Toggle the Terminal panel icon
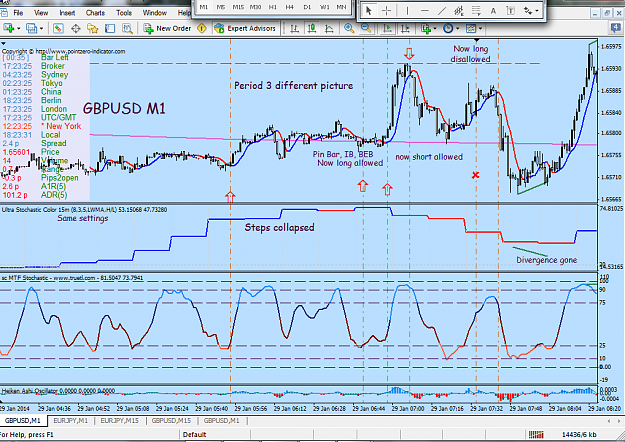The height and width of the screenshot is (442, 625). (x=110, y=28)
